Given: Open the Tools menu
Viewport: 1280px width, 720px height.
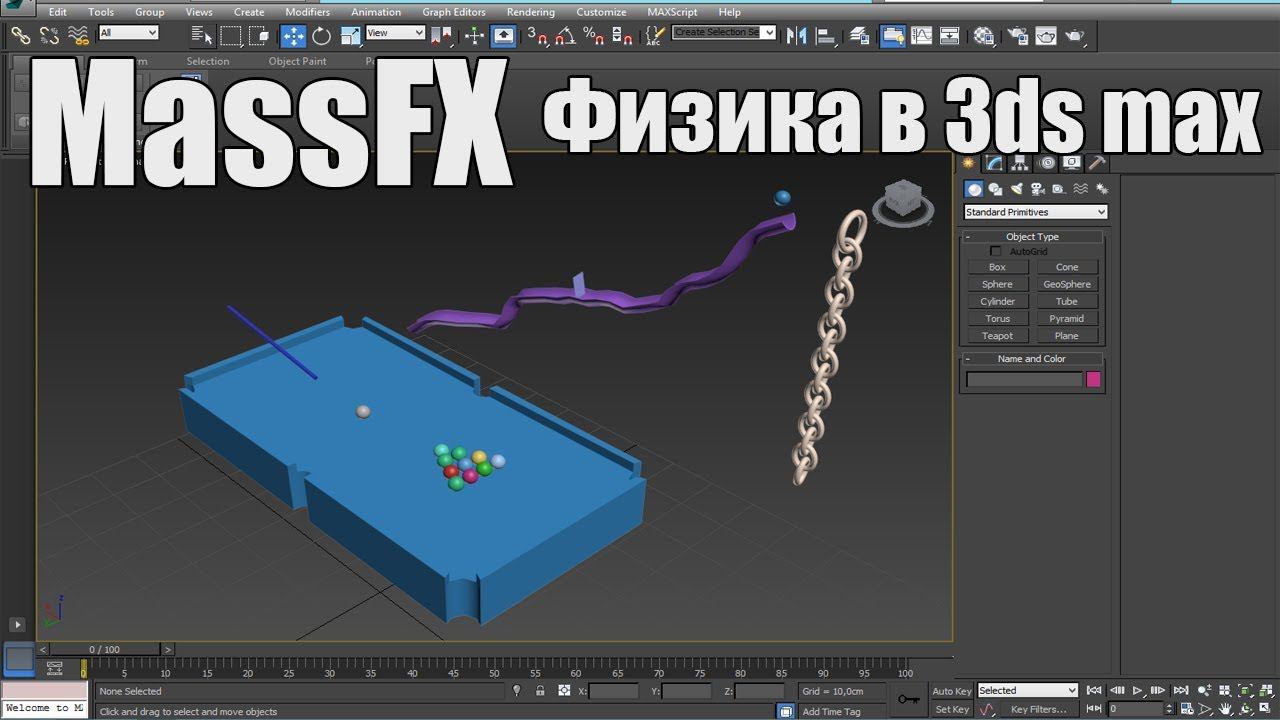Looking at the screenshot, I should (x=101, y=12).
